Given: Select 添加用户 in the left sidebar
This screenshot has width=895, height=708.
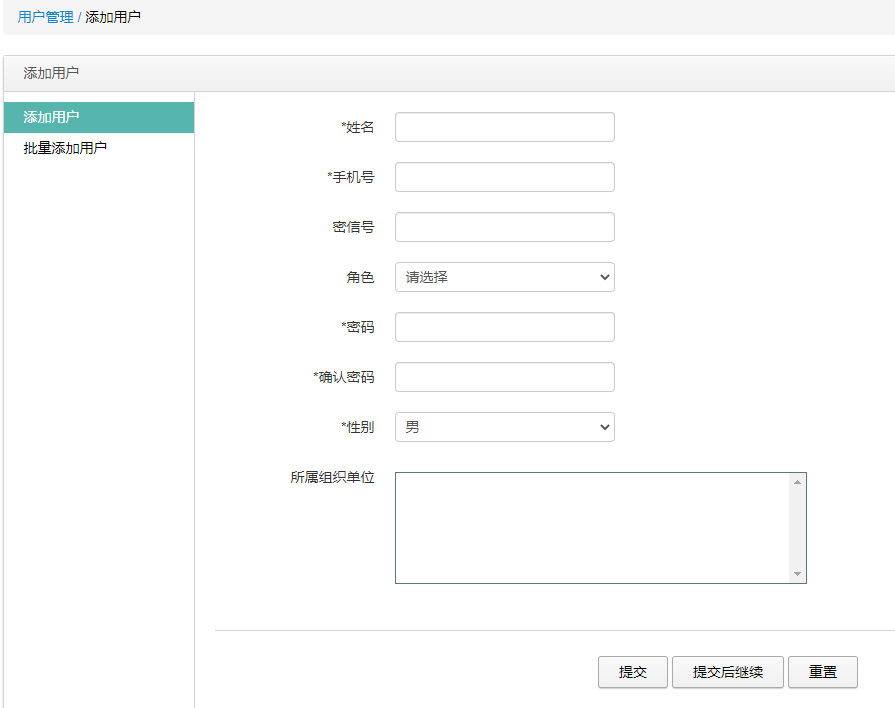Looking at the screenshot, I should point(52,117).
